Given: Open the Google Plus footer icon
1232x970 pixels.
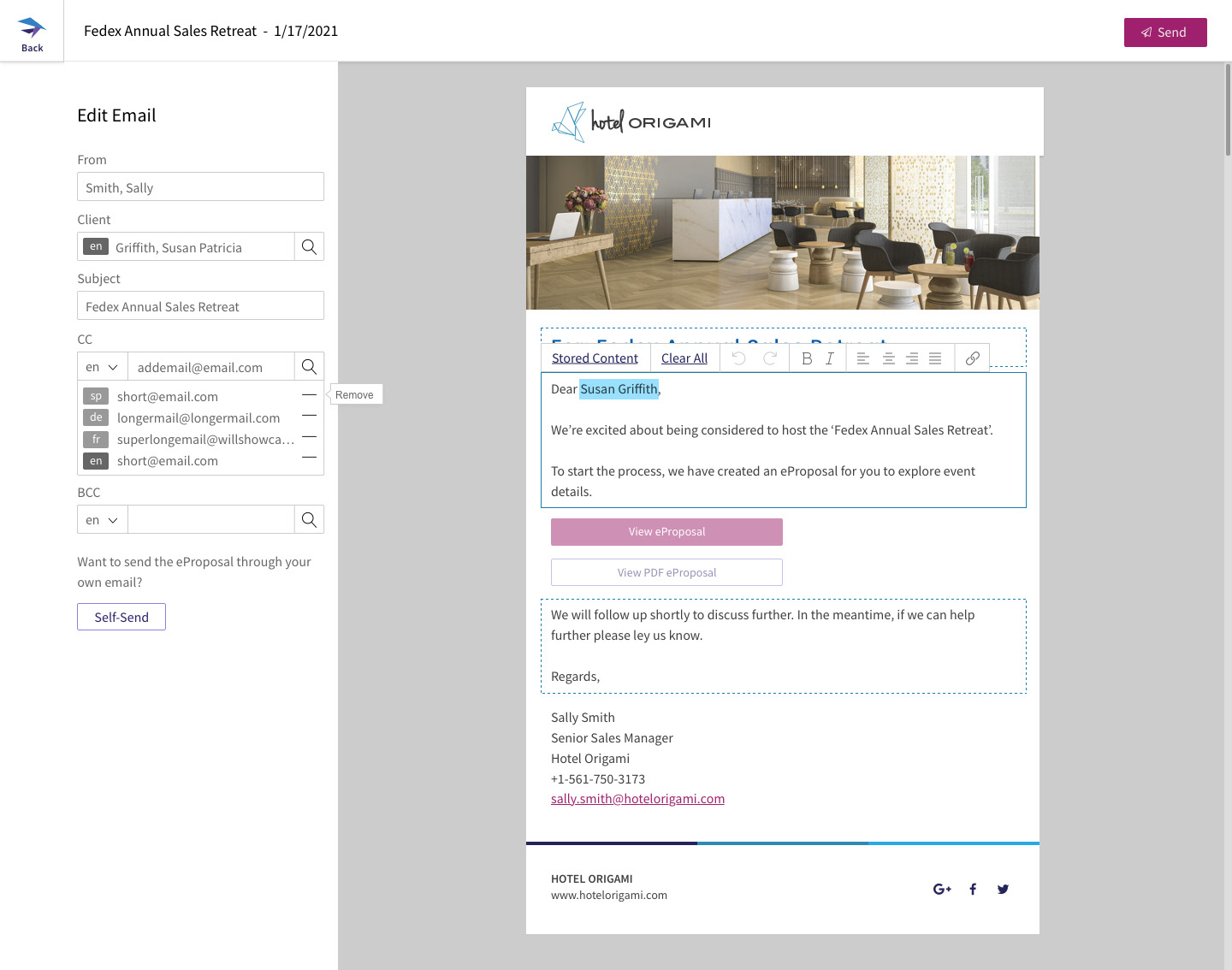Looking at the screenshot, I should coord(942,890).
